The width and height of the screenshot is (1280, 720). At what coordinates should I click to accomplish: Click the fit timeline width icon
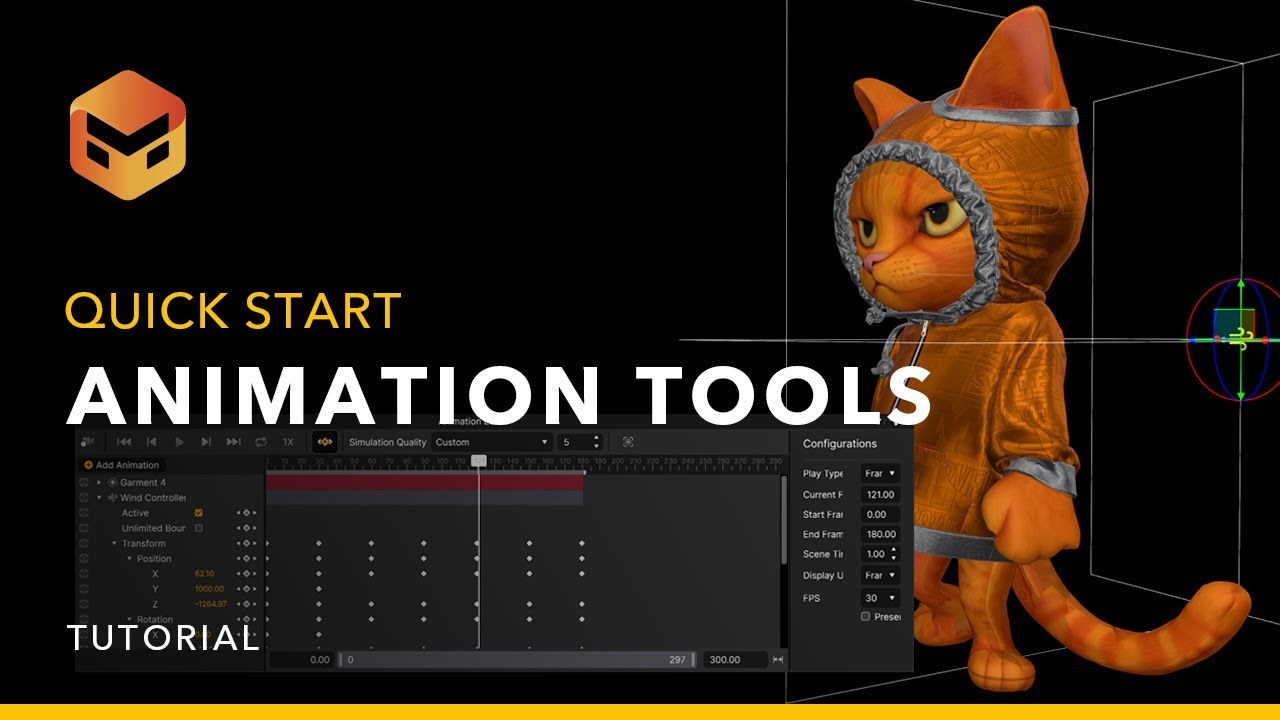(x=778, y=660)
